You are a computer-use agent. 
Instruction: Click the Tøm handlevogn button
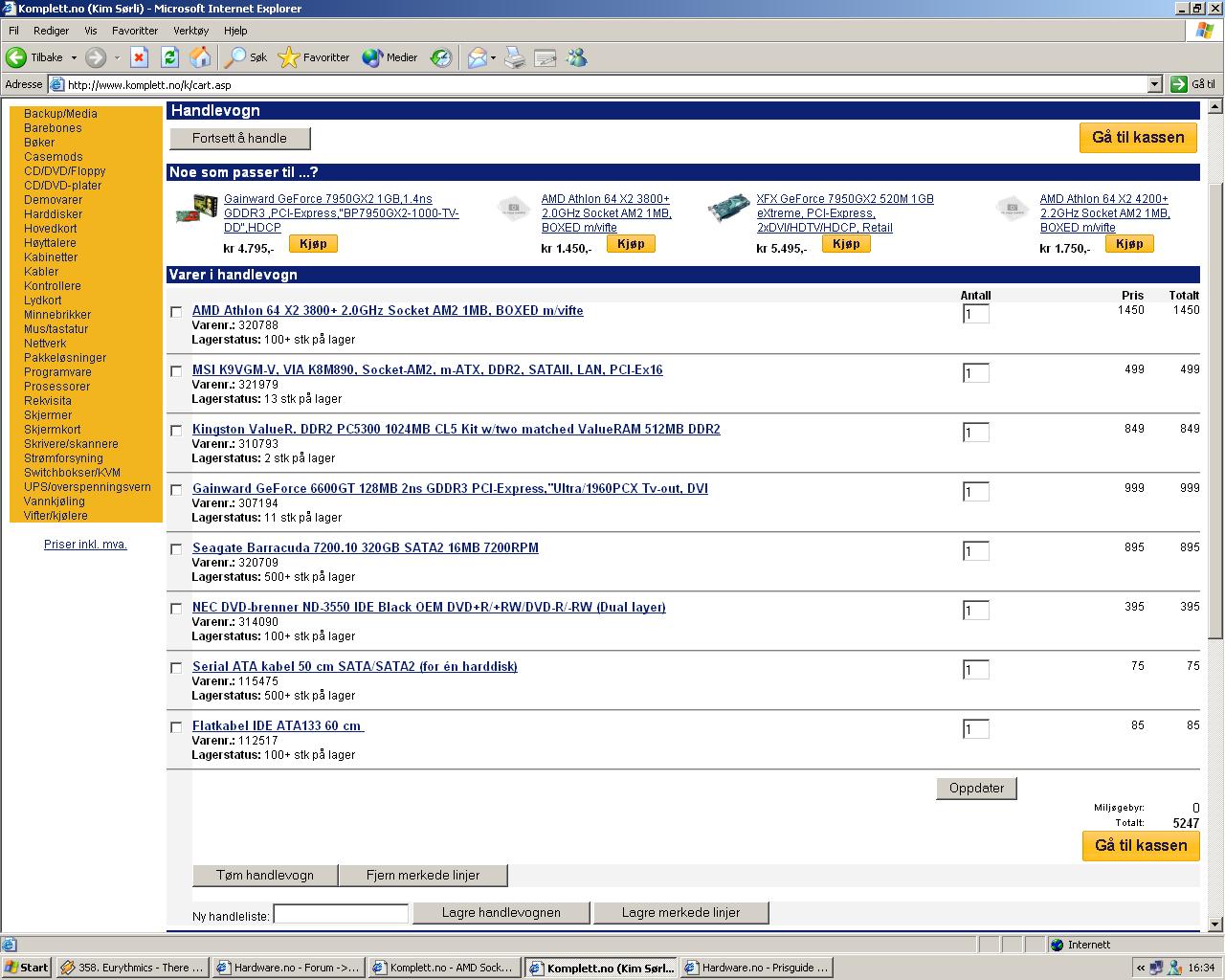265,875
